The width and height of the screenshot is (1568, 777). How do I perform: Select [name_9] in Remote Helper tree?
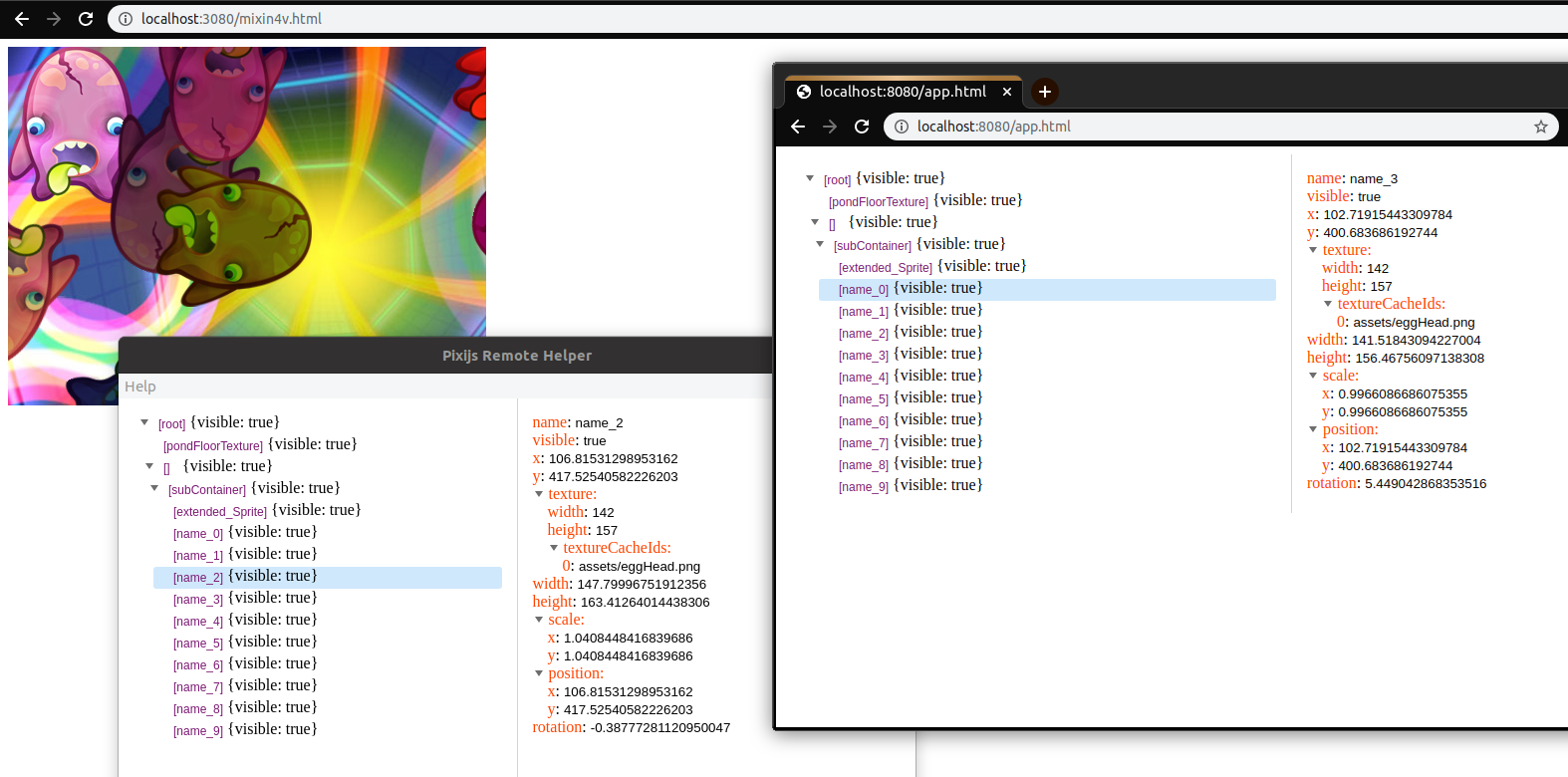click(x=198, y=730)
